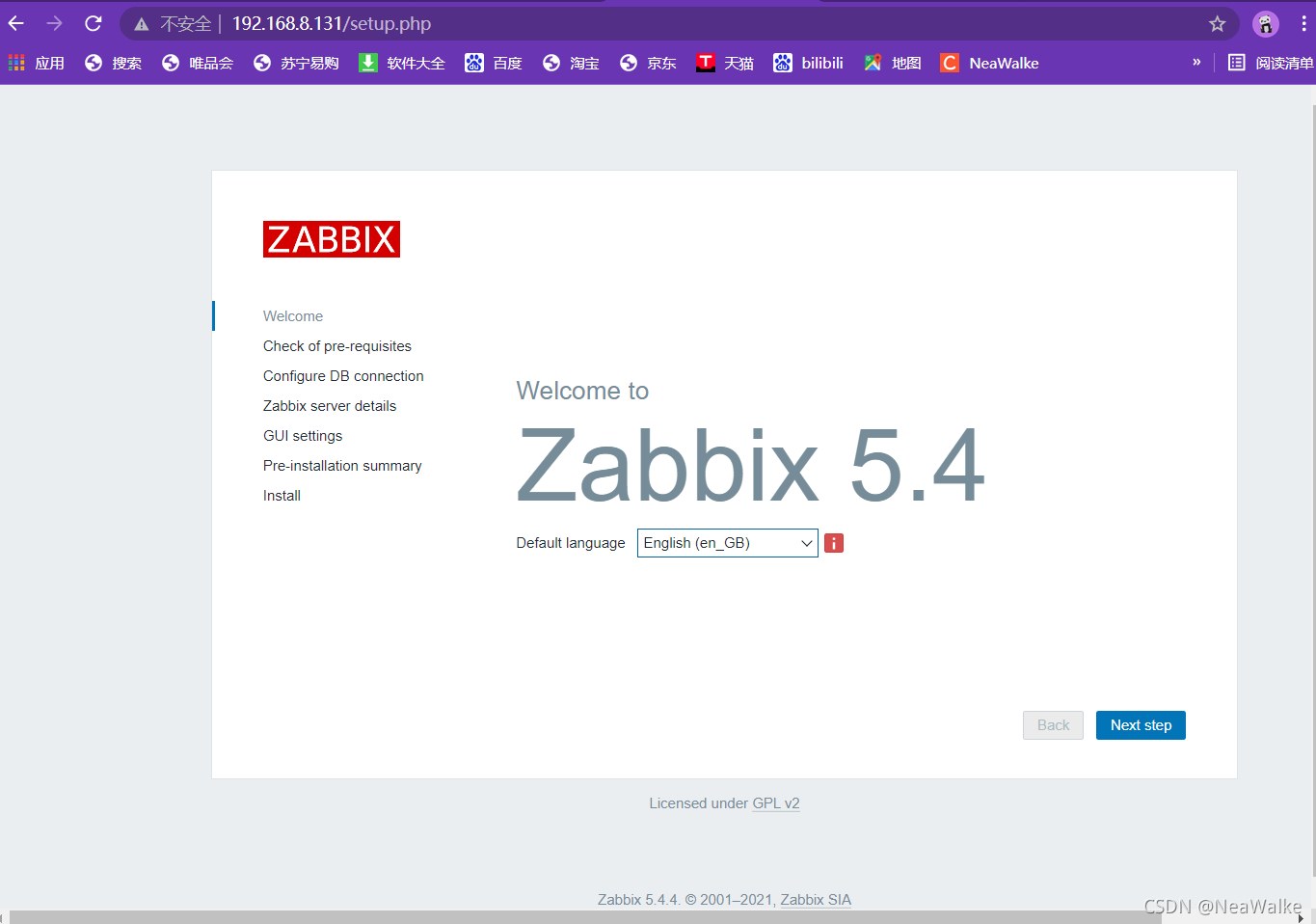Open the 淘宝 bookmark

coord(571,63)
